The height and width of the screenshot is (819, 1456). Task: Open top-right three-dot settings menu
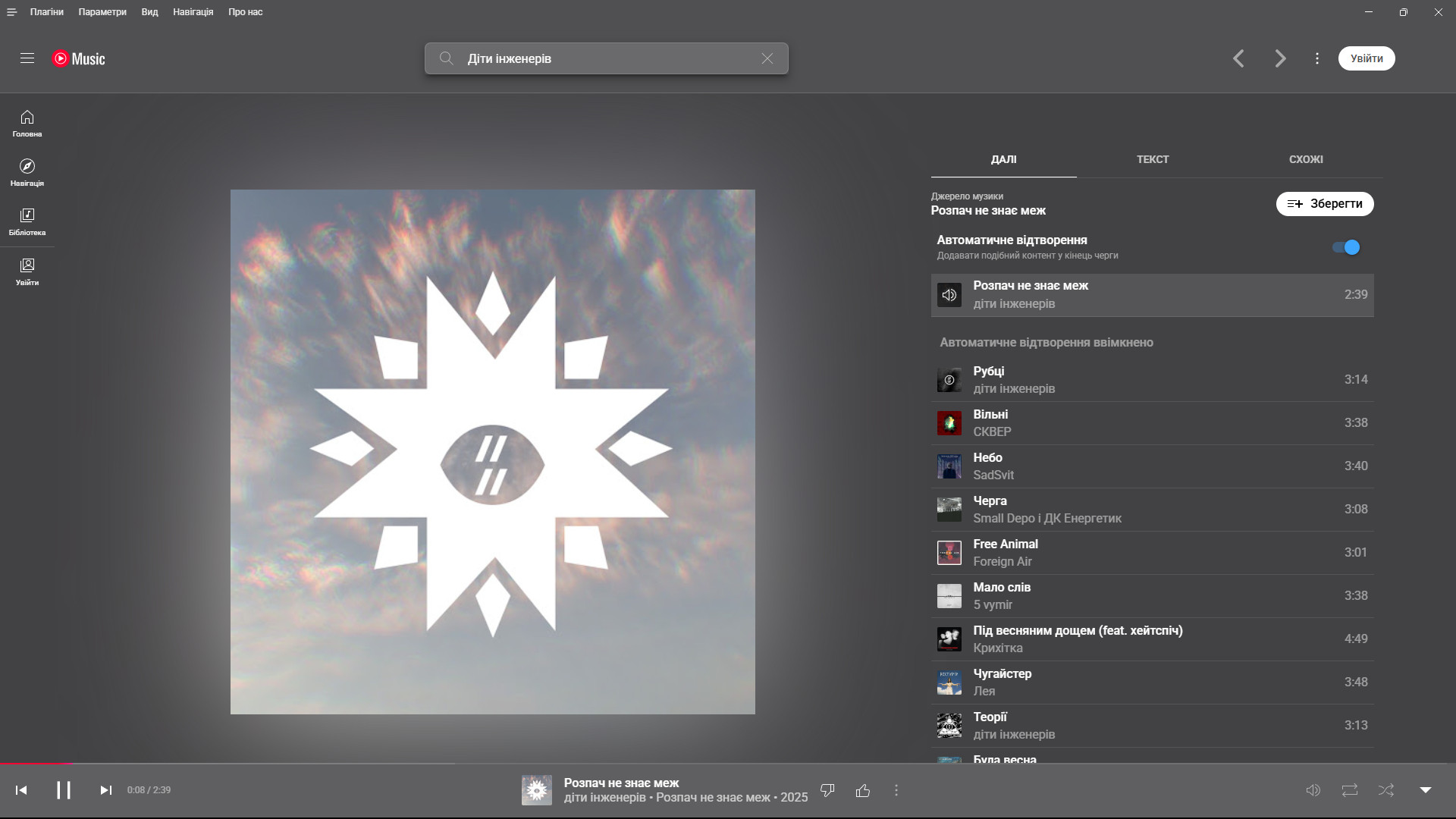point(1317,58)
